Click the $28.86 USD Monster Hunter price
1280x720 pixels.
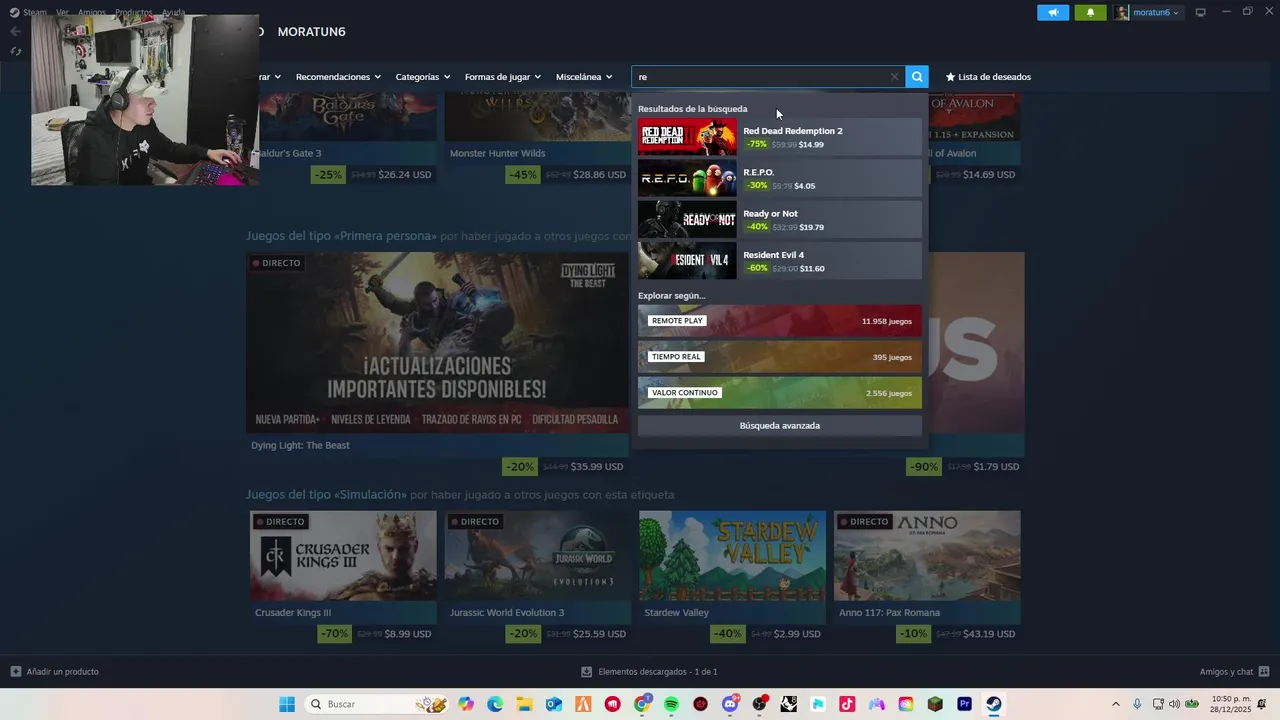coord(601,175)
